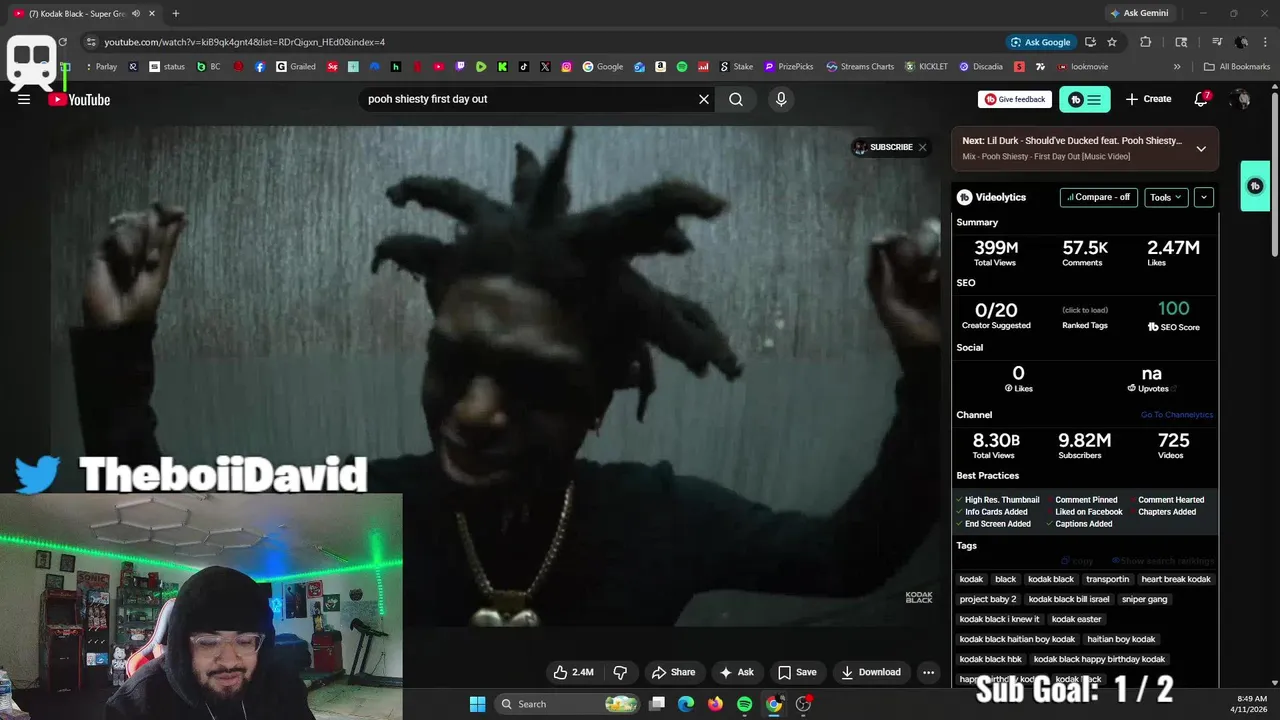Open the Parlay bookmark
Screen dimensions: 1280x720
[101, 67]
